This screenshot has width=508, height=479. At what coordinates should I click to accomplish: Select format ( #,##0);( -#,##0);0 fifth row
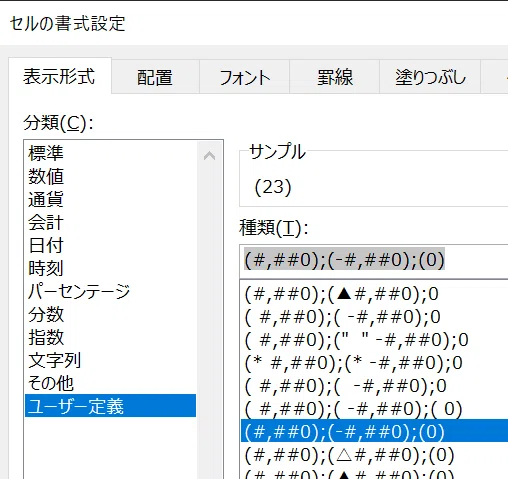point(374,386)
